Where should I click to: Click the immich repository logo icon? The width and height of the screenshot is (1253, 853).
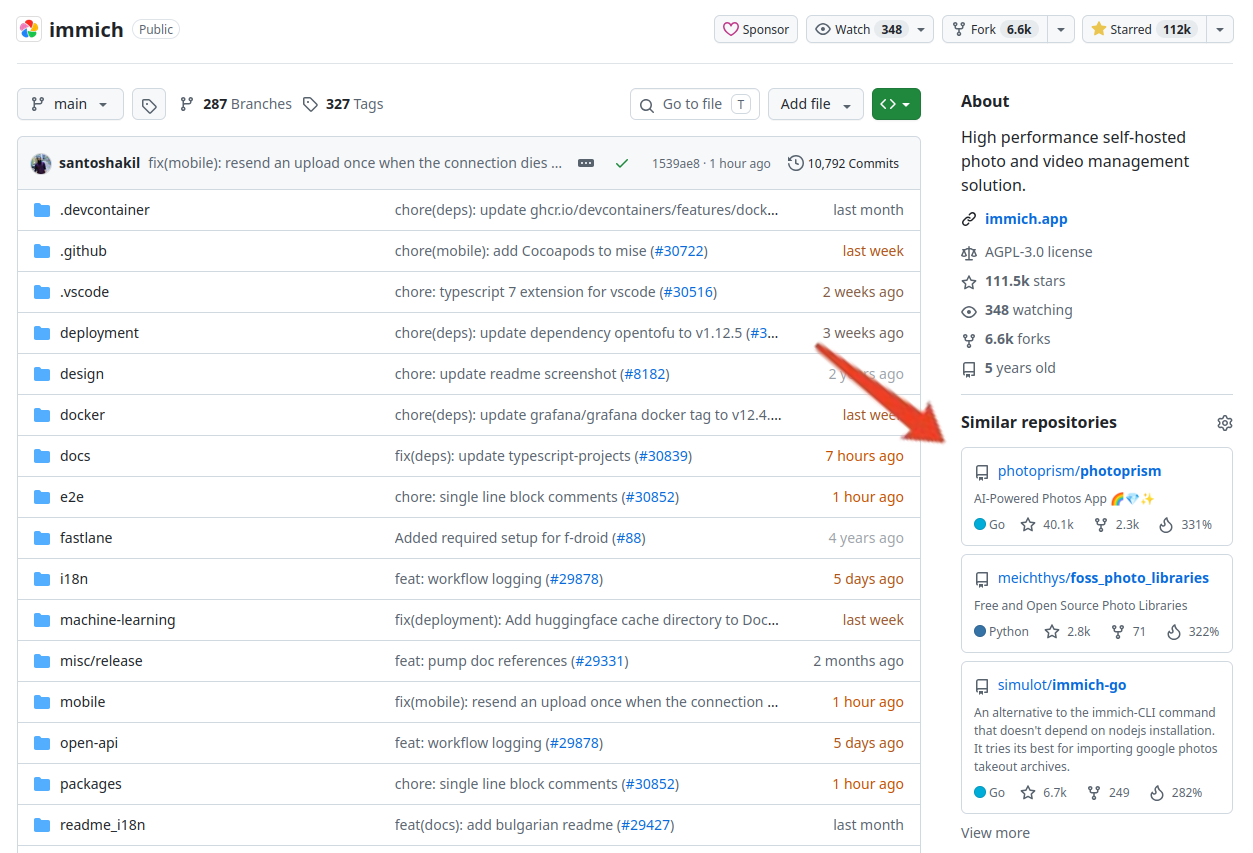click(29, 29)
